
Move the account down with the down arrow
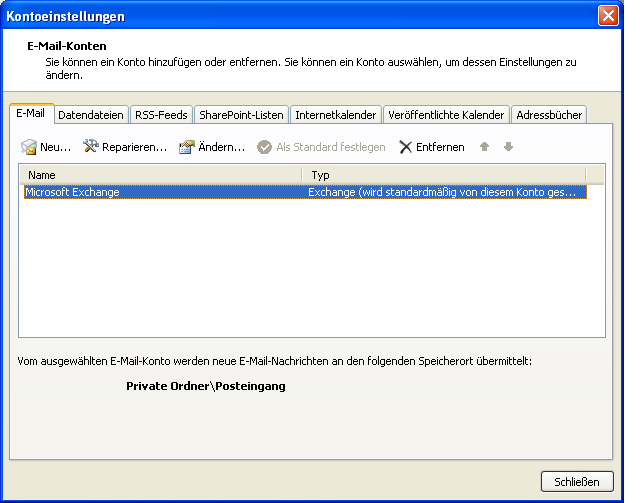508,147
